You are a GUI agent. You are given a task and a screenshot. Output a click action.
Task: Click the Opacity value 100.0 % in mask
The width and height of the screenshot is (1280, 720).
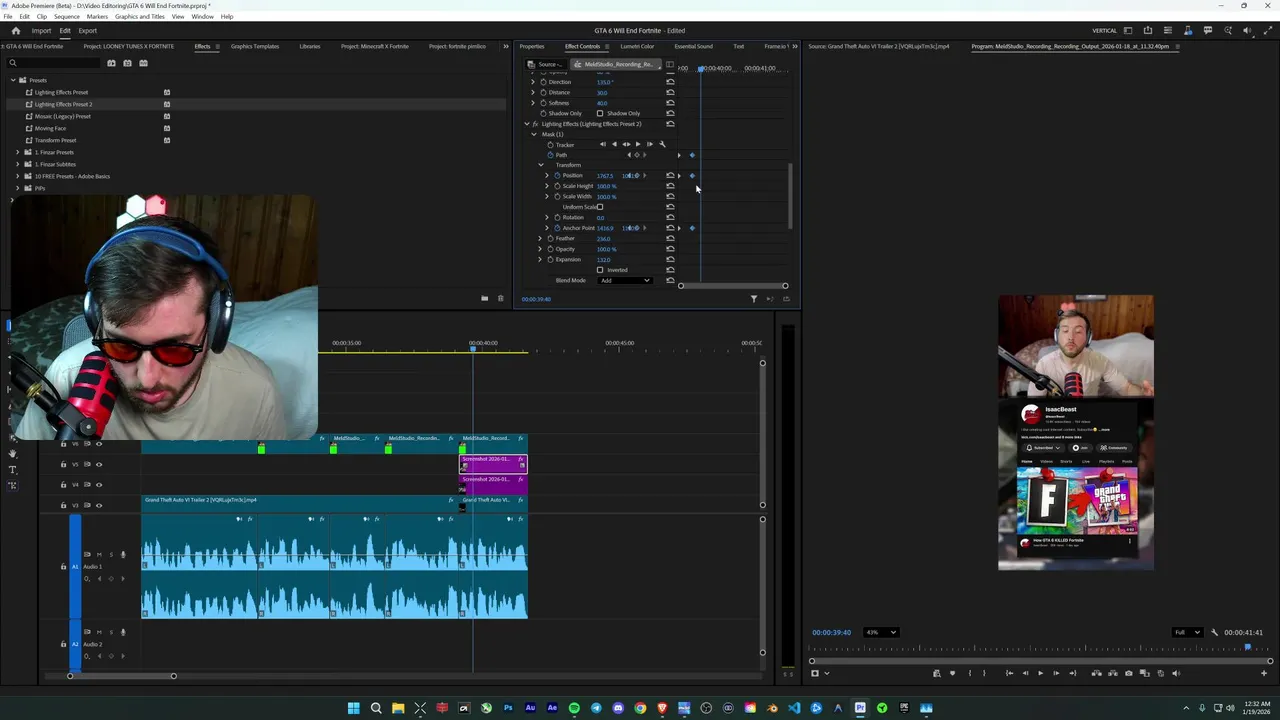click(x=606, y=249)
